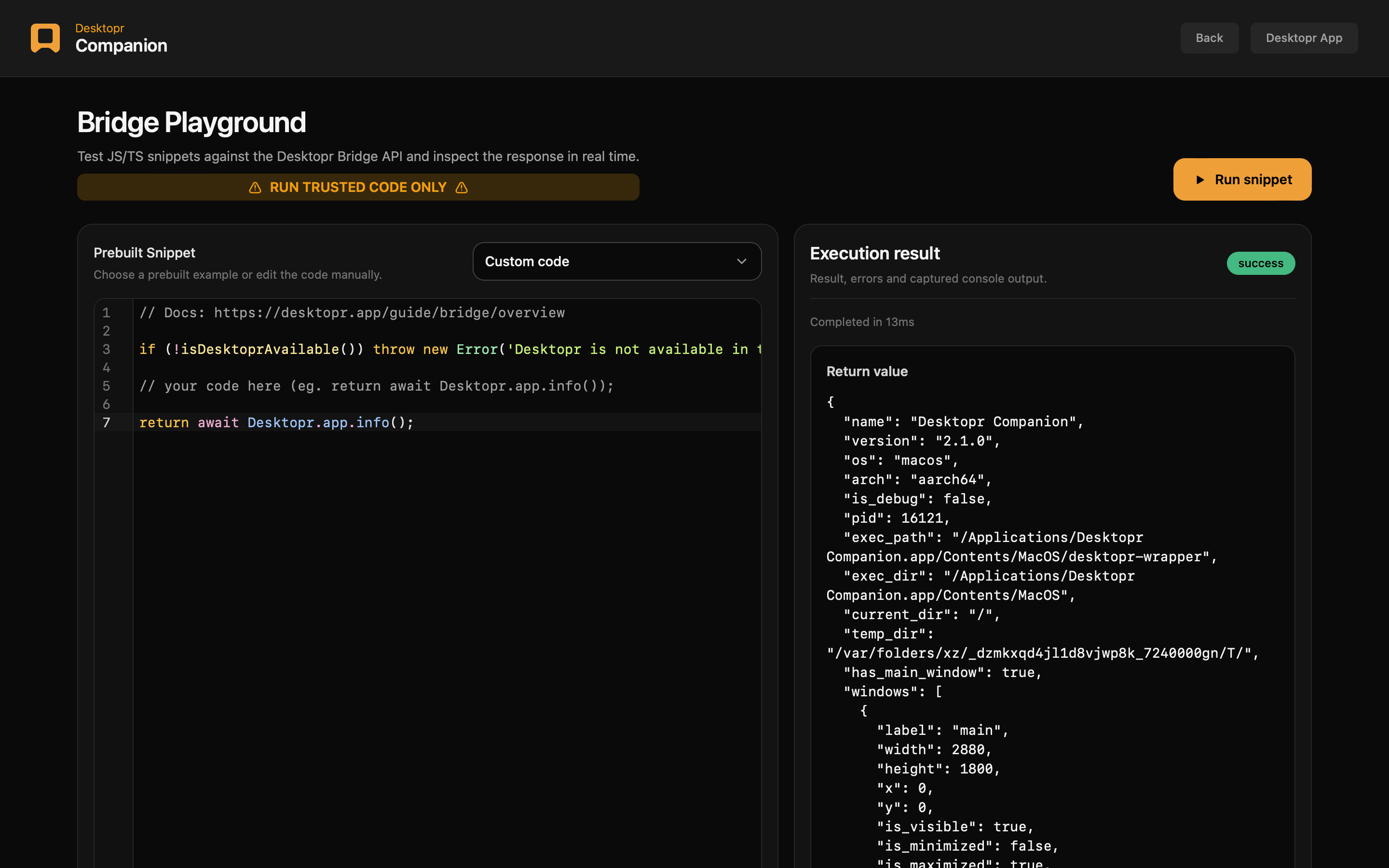This screenshot has width=1389, height=868.
Task: Click the "is_visible": true line
Action: [x=955, y=827]
